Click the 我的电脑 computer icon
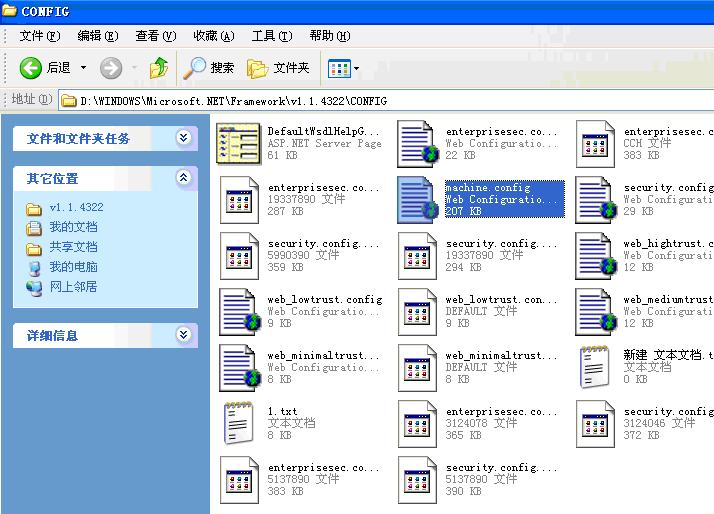Screen dimensions: 714x514 [34, 268]
